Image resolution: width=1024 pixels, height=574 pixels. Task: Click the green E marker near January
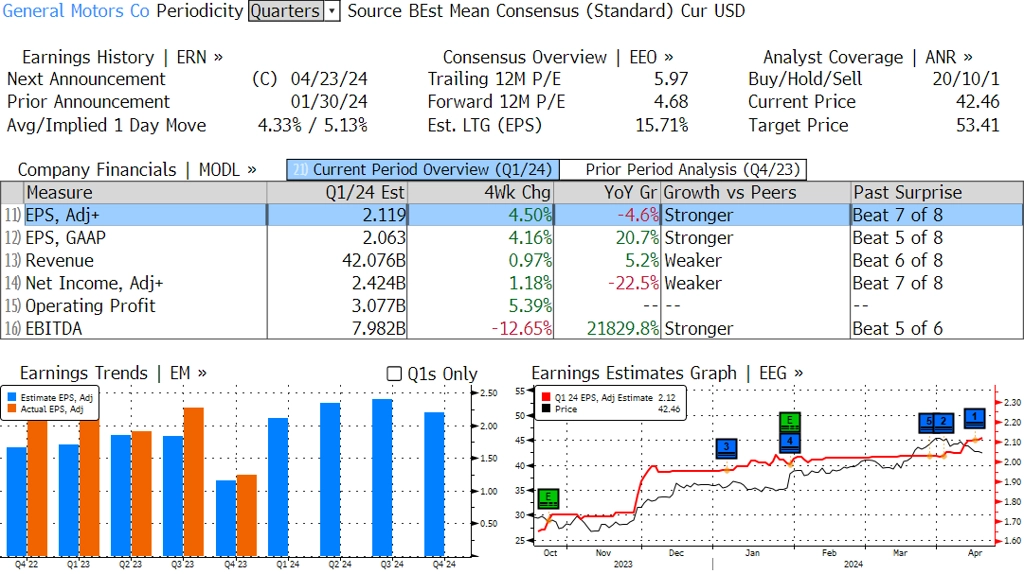click(x=790, y=422)
